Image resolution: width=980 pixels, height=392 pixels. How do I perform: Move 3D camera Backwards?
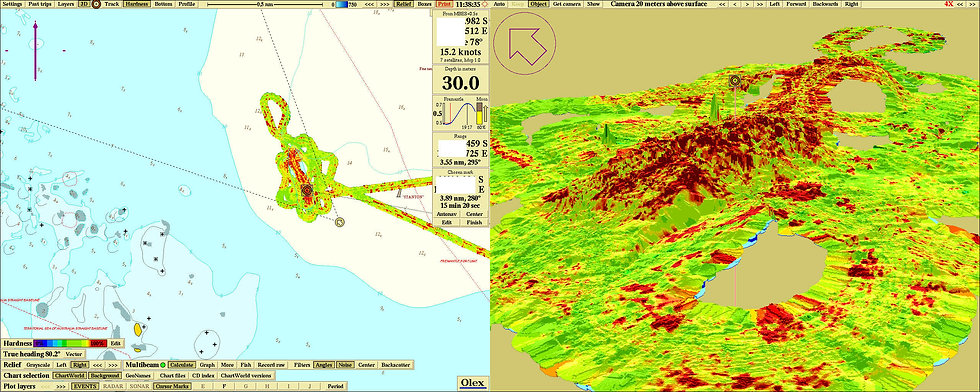click(826, 4)
